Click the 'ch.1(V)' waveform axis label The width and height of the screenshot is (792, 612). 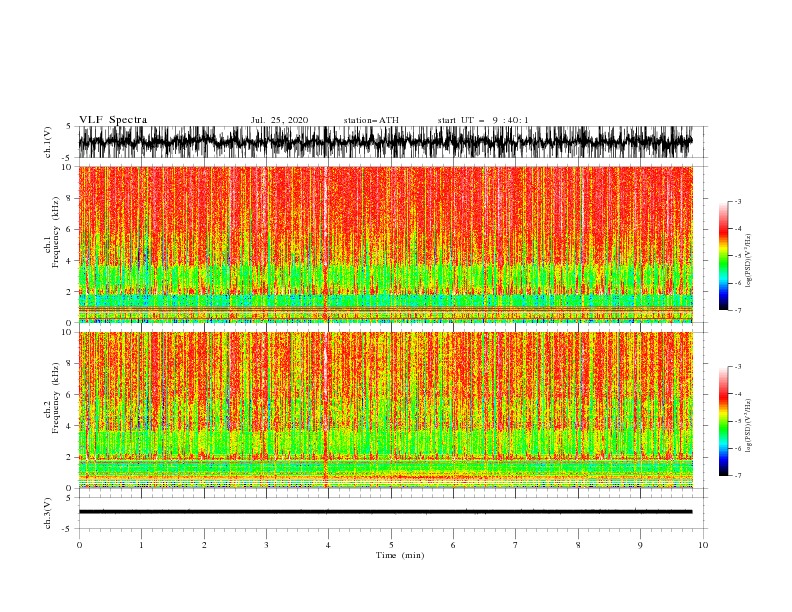pyautogui.click(x=48, y=142)
